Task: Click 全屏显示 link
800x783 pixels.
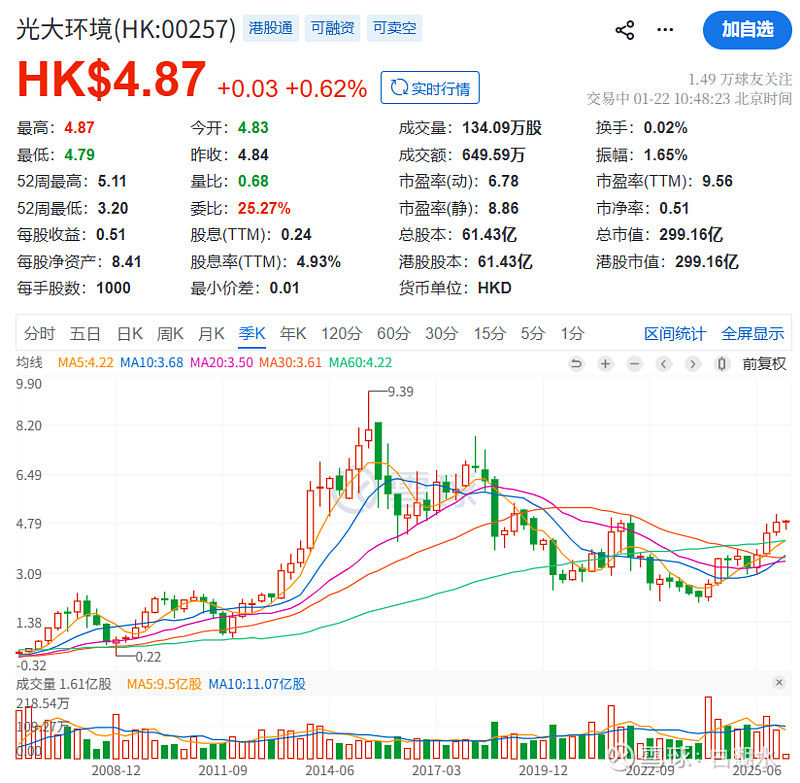Action: [753, 334]
